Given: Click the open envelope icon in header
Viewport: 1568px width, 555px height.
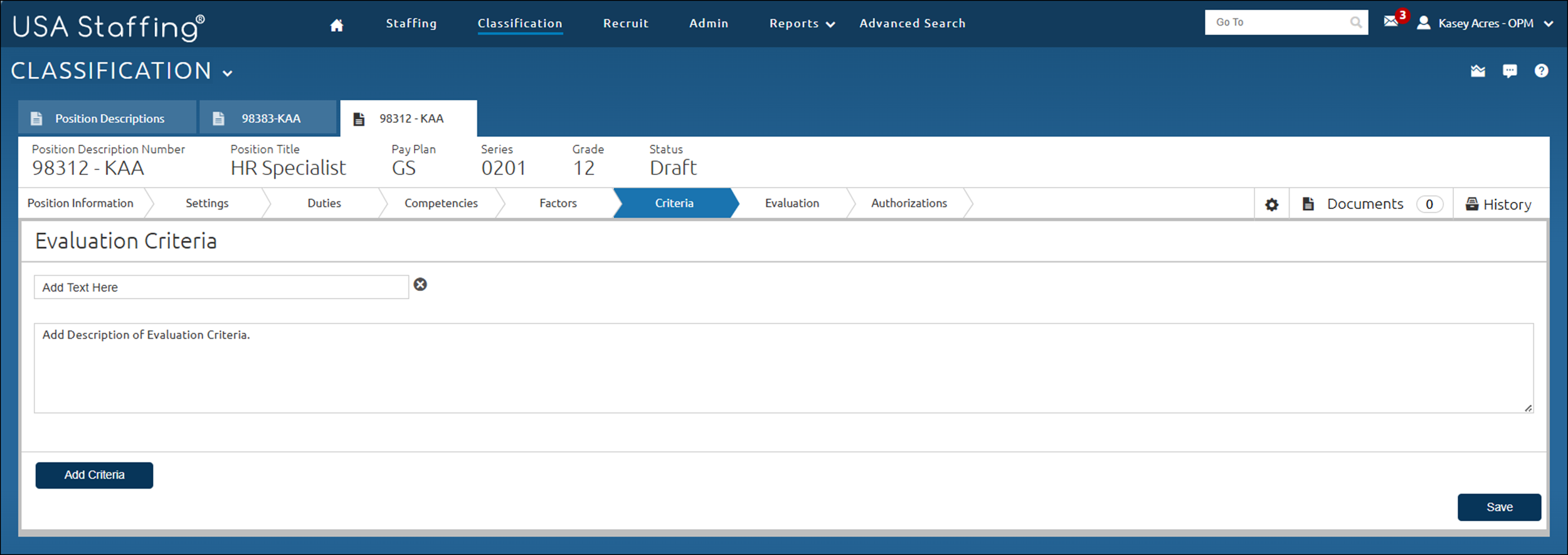Looking at the screenshot, I should (x=1478, y=71).
